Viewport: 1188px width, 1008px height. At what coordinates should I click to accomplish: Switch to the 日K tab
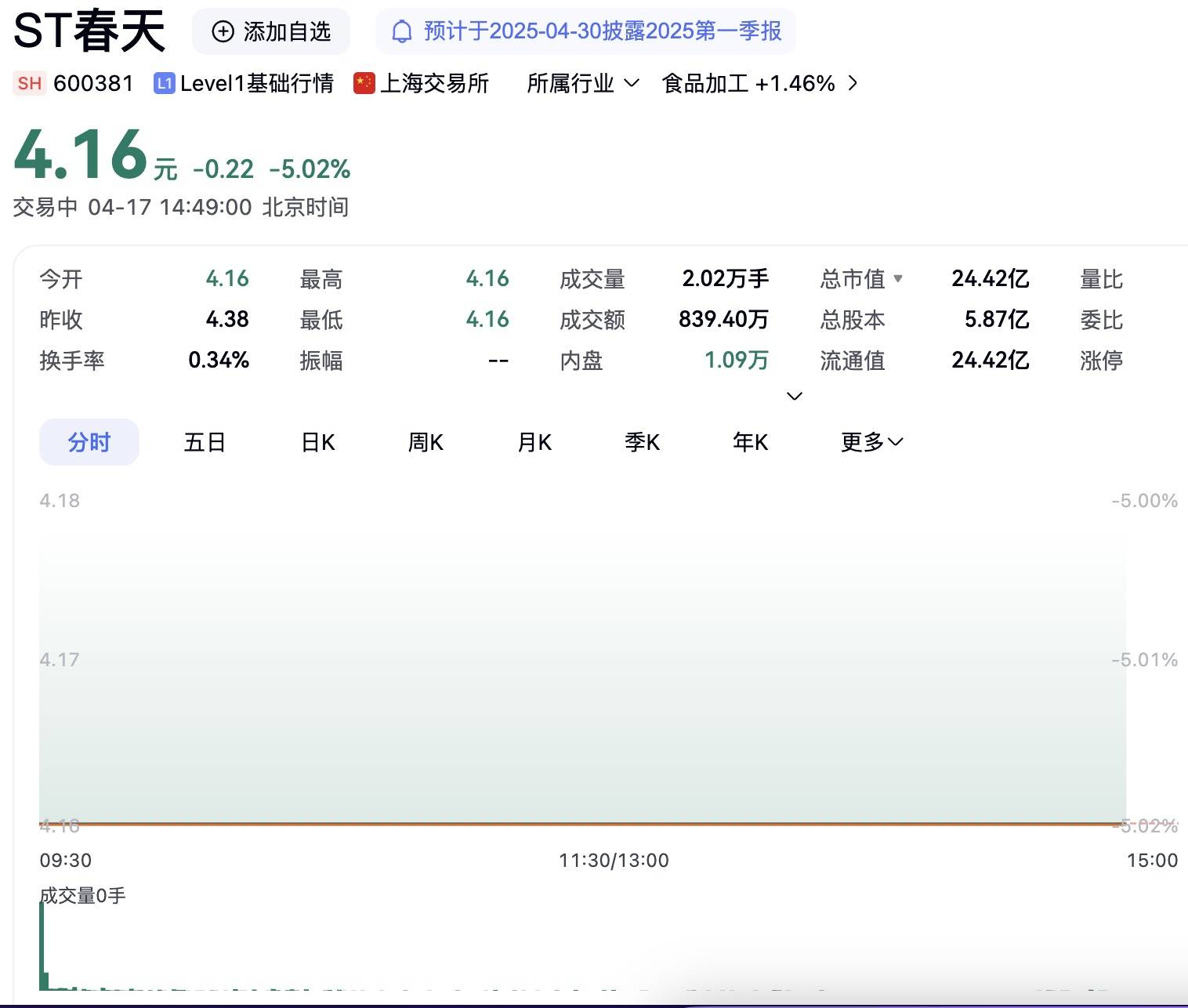(x=318, y=442)
